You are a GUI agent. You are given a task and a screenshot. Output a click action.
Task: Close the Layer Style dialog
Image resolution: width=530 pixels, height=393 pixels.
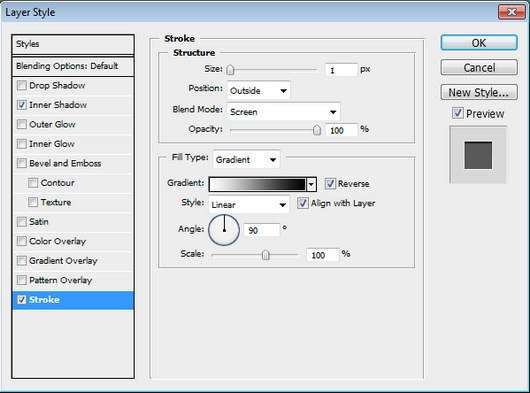tap(511, 12)
